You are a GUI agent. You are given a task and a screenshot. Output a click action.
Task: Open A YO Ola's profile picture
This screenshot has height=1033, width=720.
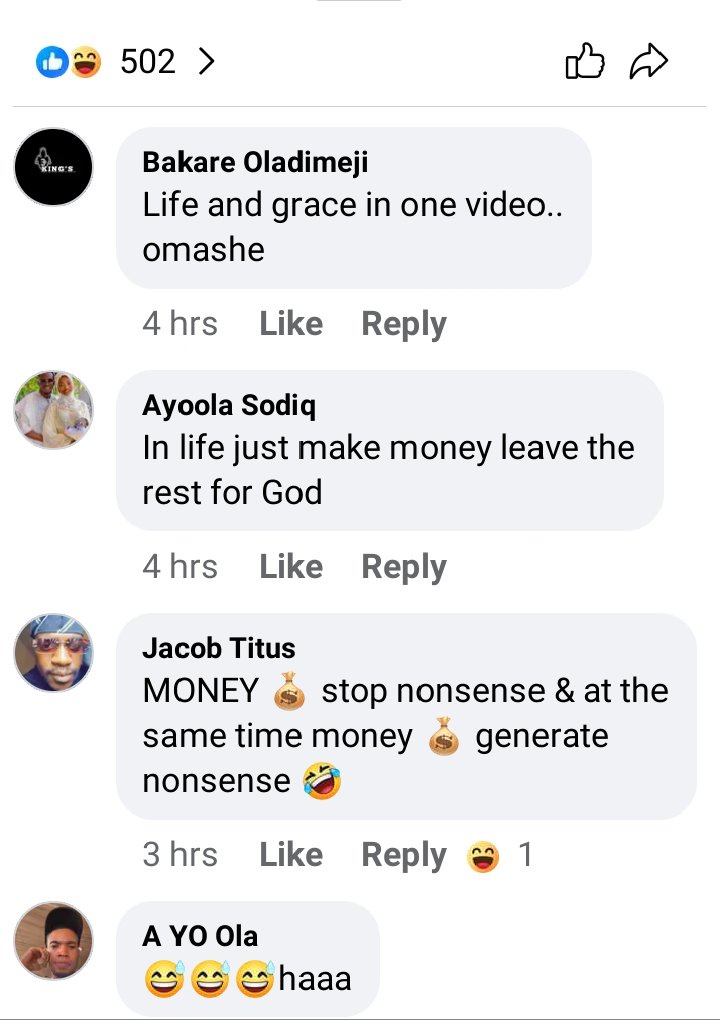[x=53, y=941]
